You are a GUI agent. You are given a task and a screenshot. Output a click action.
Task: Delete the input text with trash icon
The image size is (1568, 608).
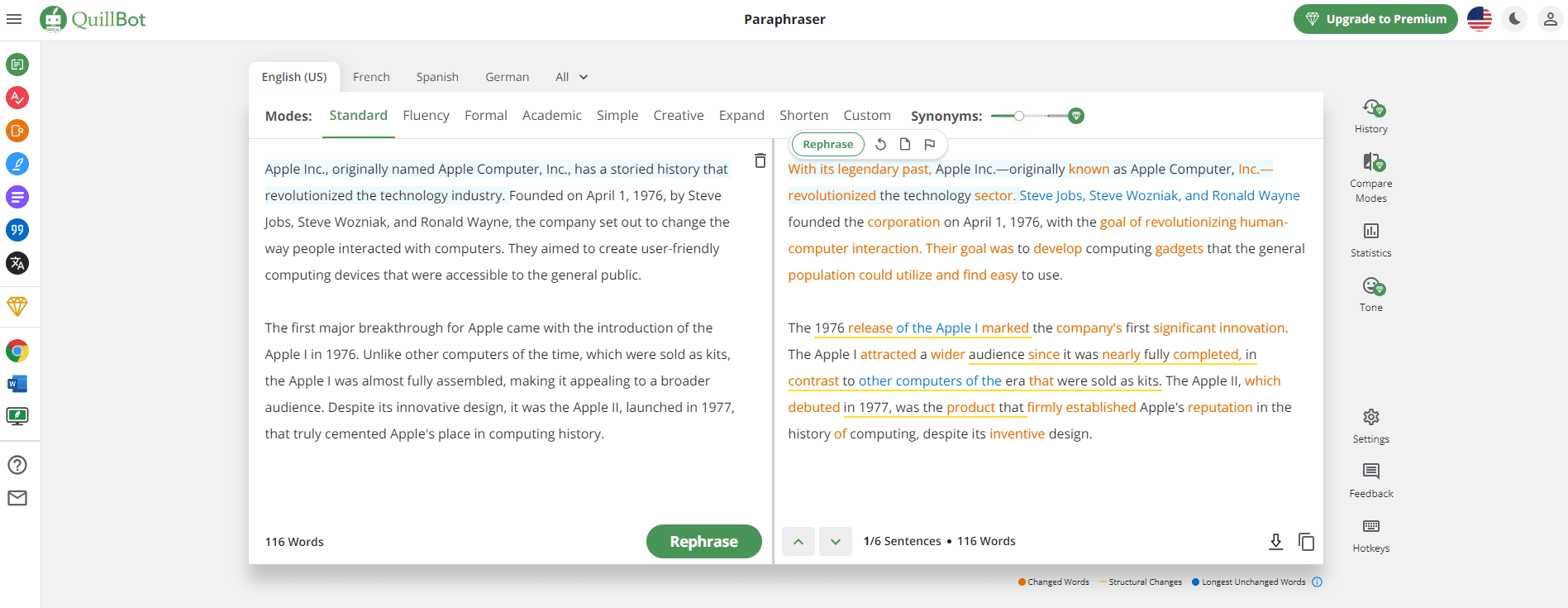[x=760, y=160]
